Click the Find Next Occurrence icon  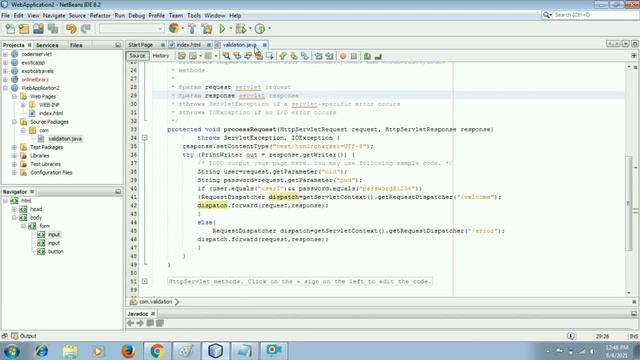pos(248,56)
